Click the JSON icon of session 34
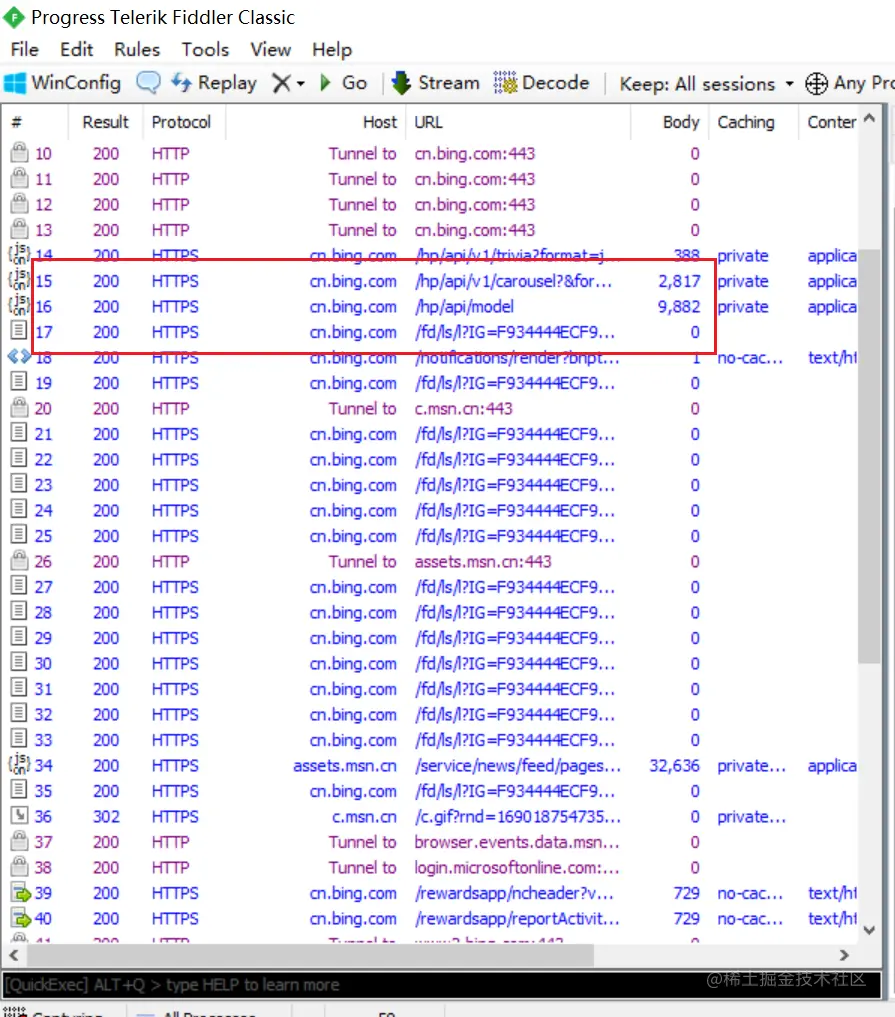Image resolution: width=895 pixels, height=1017 pixels. coord(19,763)
